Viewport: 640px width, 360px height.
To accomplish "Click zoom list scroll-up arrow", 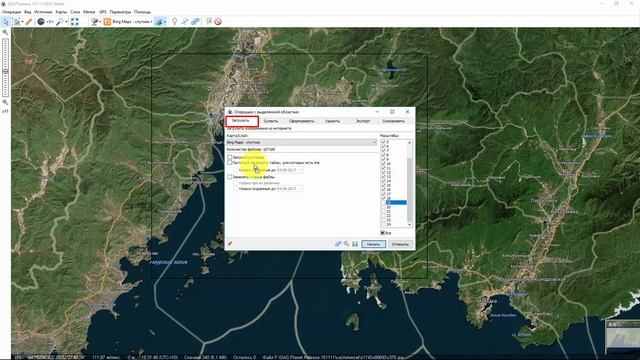I will 409,142.
